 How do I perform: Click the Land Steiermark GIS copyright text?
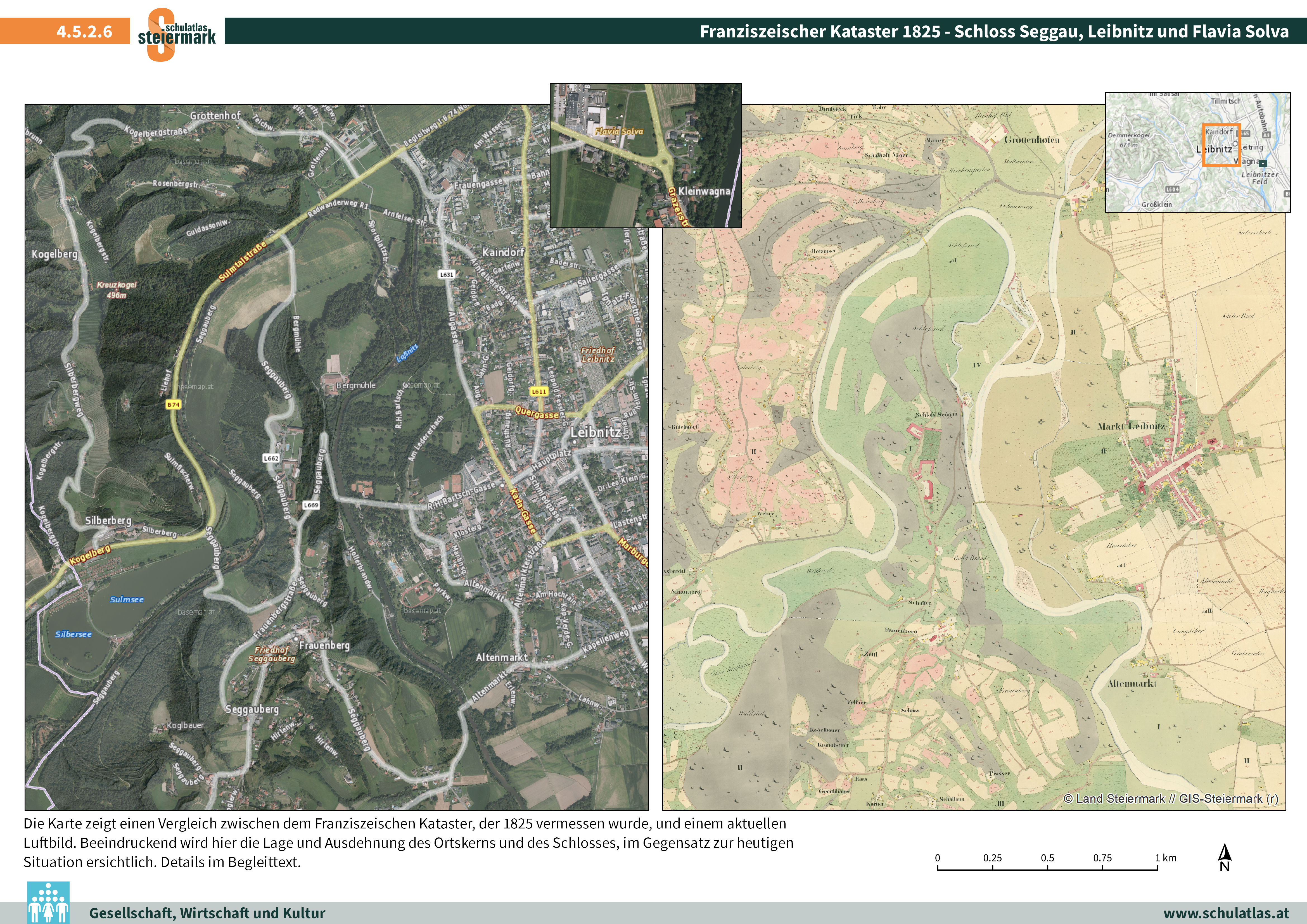(x=1170, y=798)
